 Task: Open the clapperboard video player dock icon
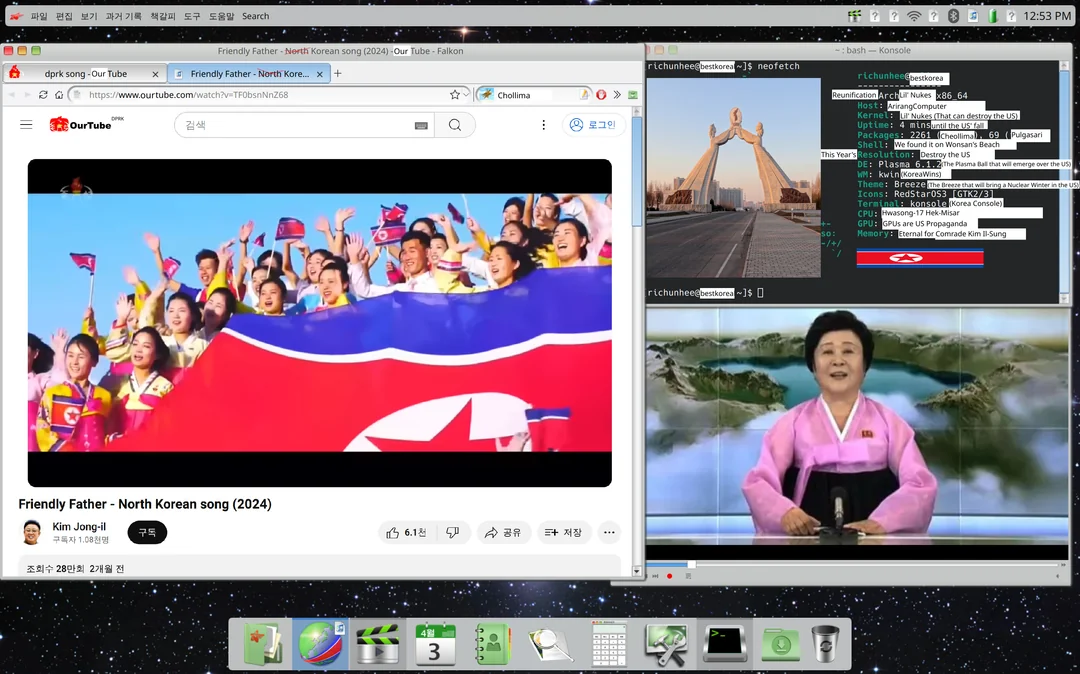[x=377, y=644]
